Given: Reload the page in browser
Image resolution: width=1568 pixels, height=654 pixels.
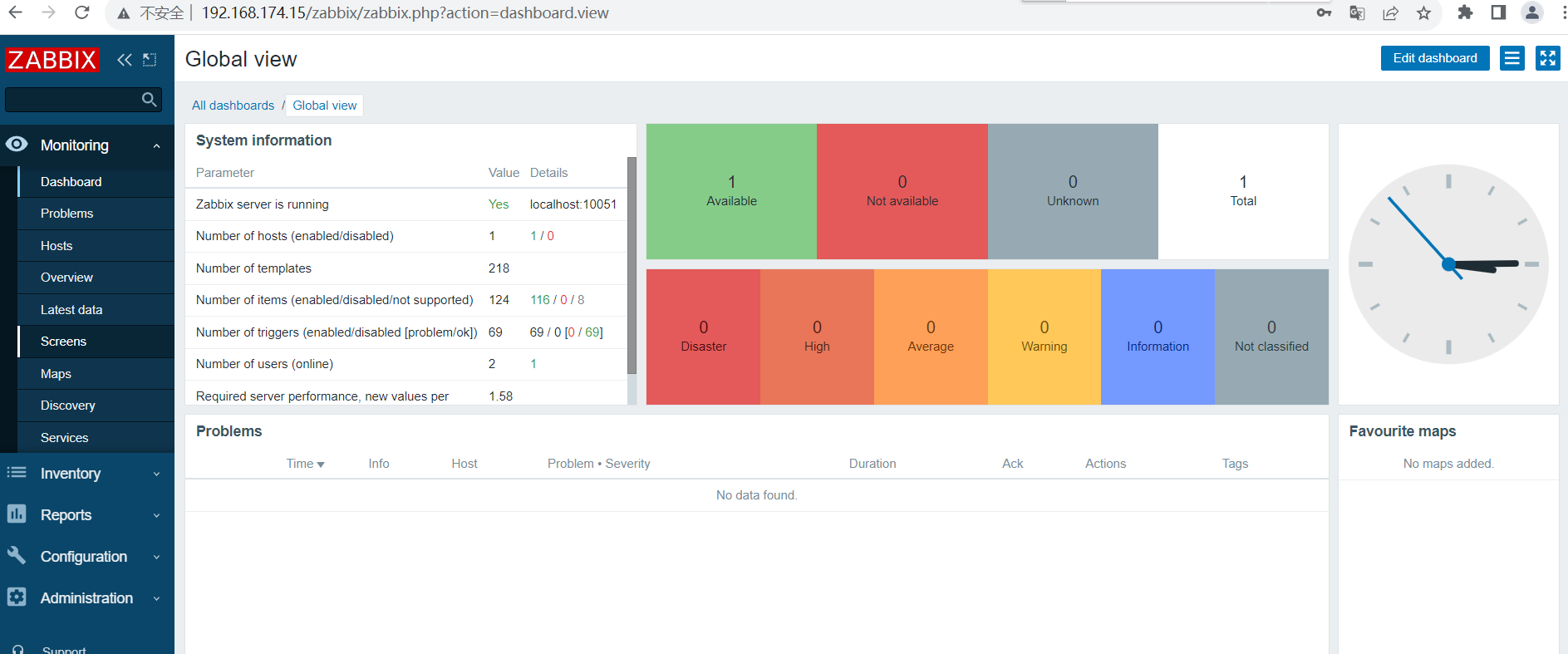Looking at the screenshot, I should click(81, 12).
